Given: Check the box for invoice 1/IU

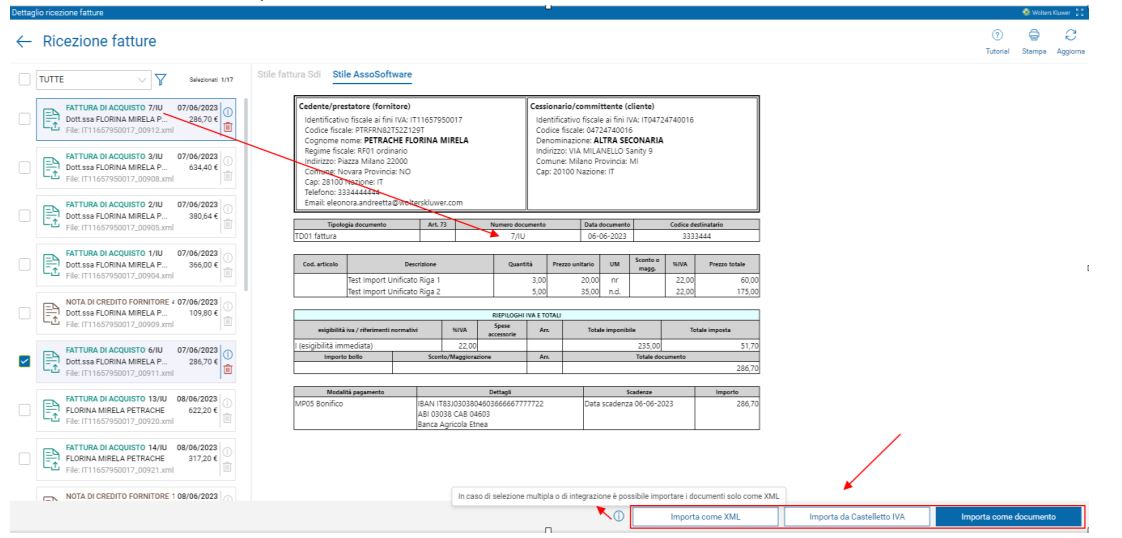Looking at the screenshot, I should pos(24,264).
